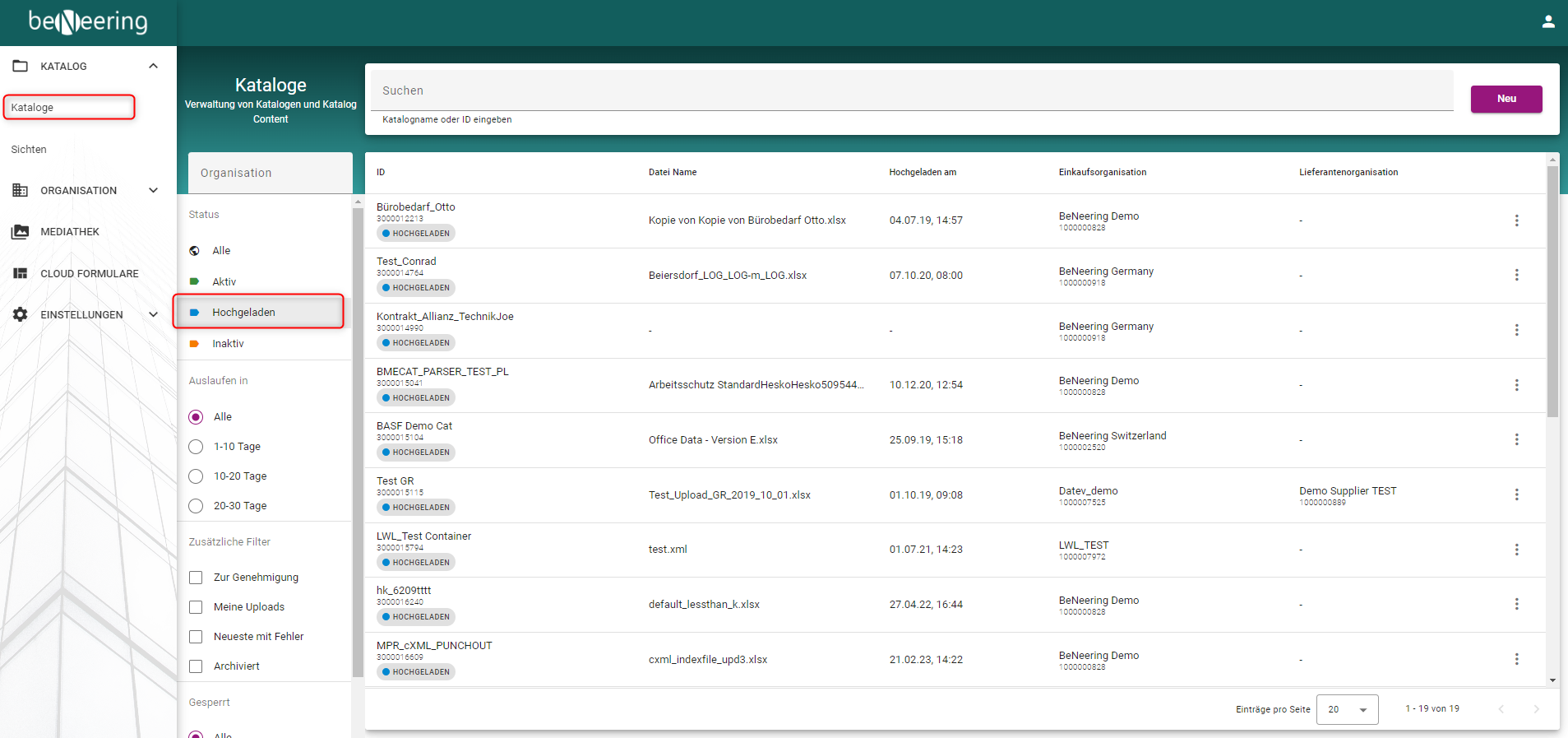Check the Archiviert filter checkbox

coord(196,666)
